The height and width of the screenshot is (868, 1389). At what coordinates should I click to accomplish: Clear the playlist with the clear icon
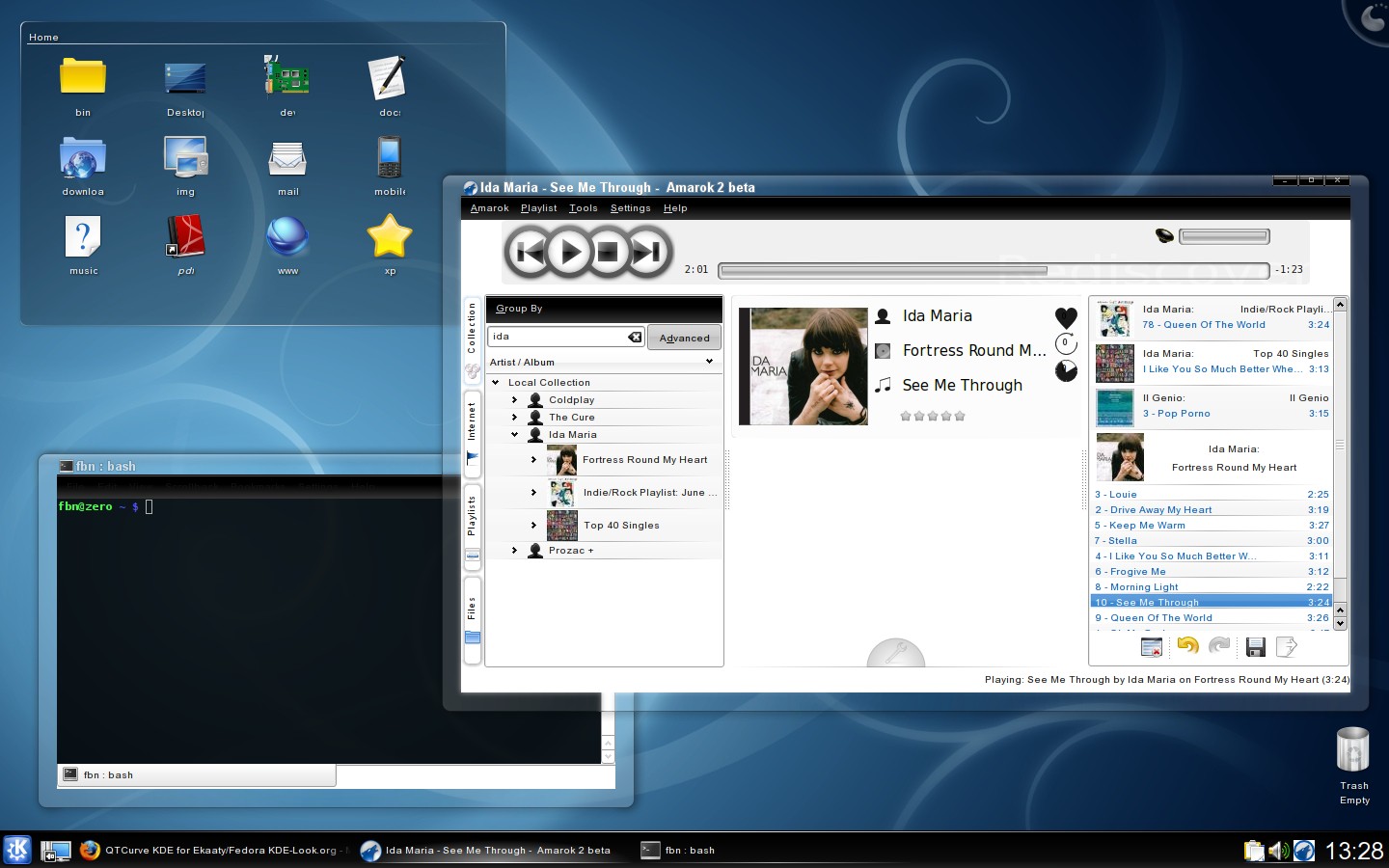coord(1151,647)
